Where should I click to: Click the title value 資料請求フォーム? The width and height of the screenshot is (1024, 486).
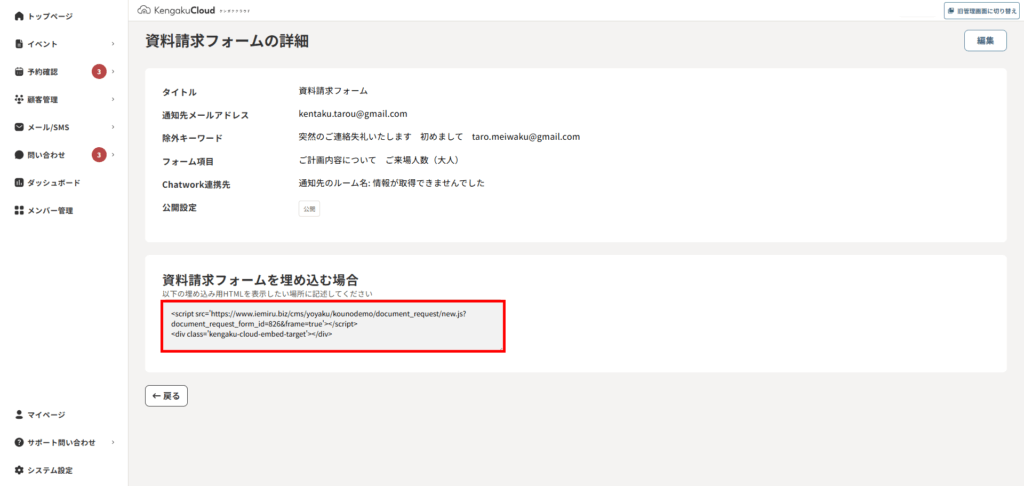tap(333, 91)
